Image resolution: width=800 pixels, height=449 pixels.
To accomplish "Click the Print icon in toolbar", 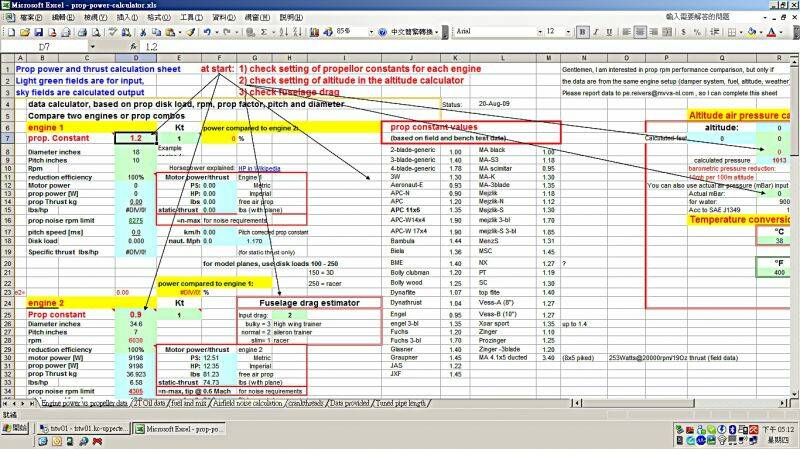I will [x=81, y=32].
